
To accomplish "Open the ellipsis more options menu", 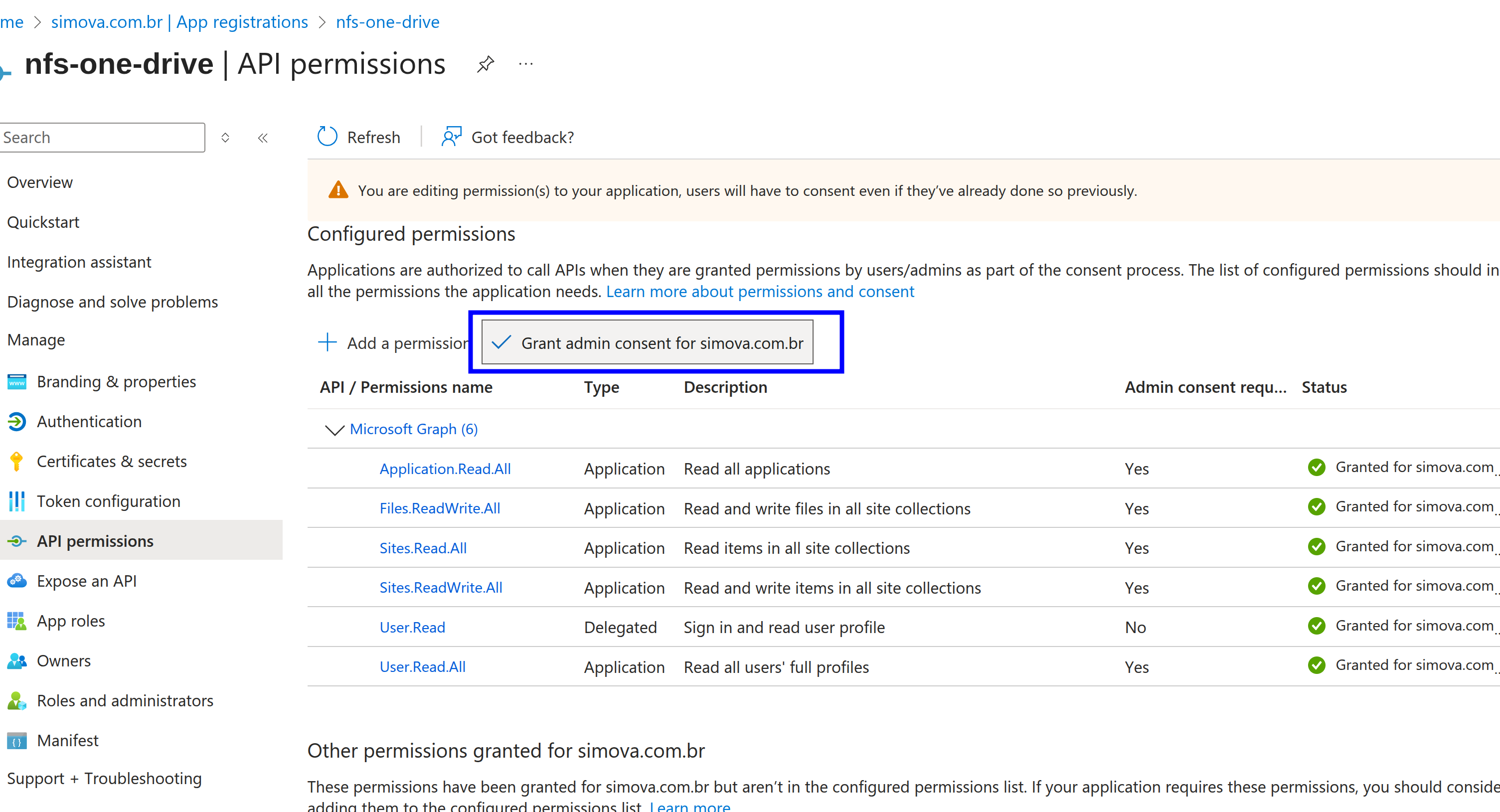I will click(525, 64).
